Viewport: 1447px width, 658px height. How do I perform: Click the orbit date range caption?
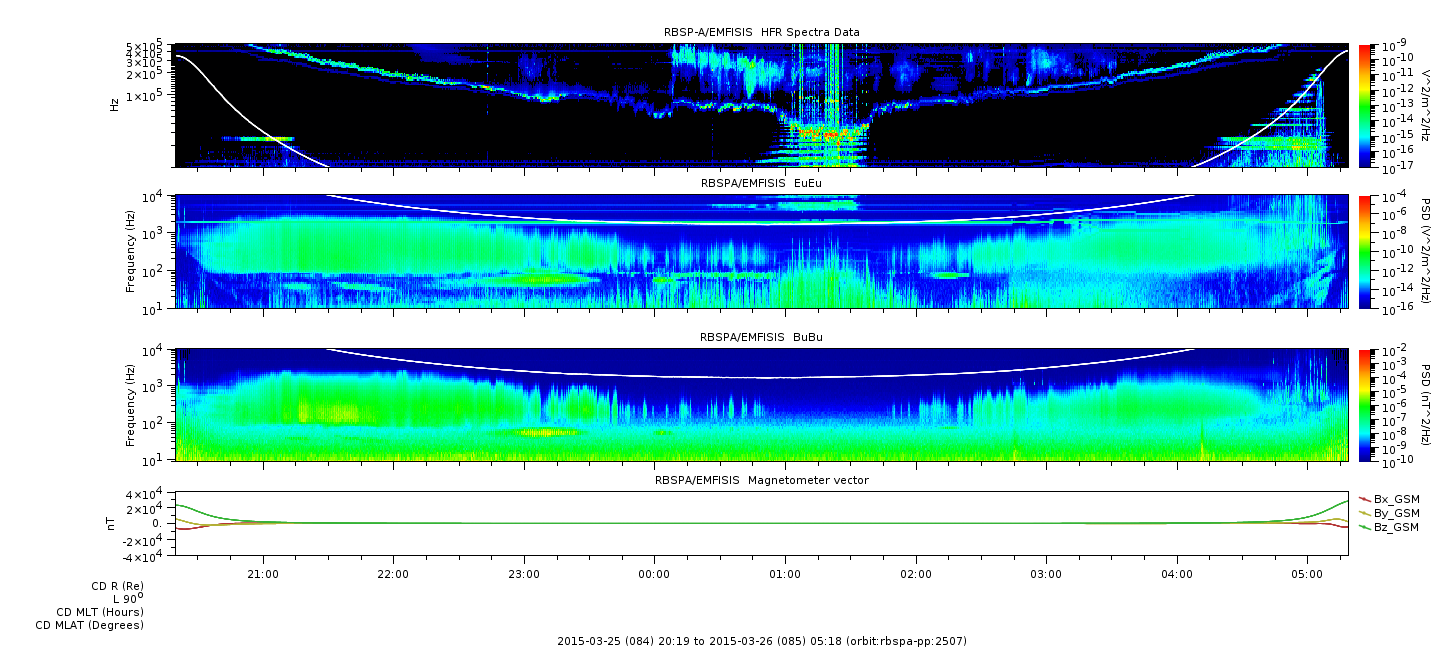[761, 641]
